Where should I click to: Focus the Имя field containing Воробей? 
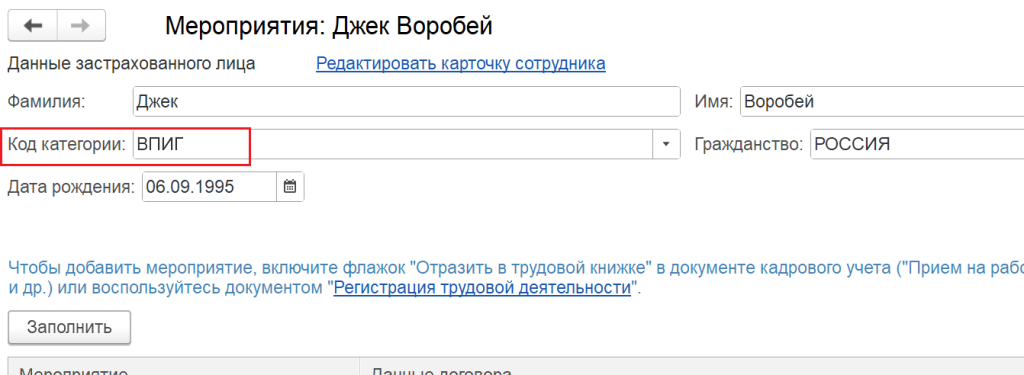click(882, 102)
